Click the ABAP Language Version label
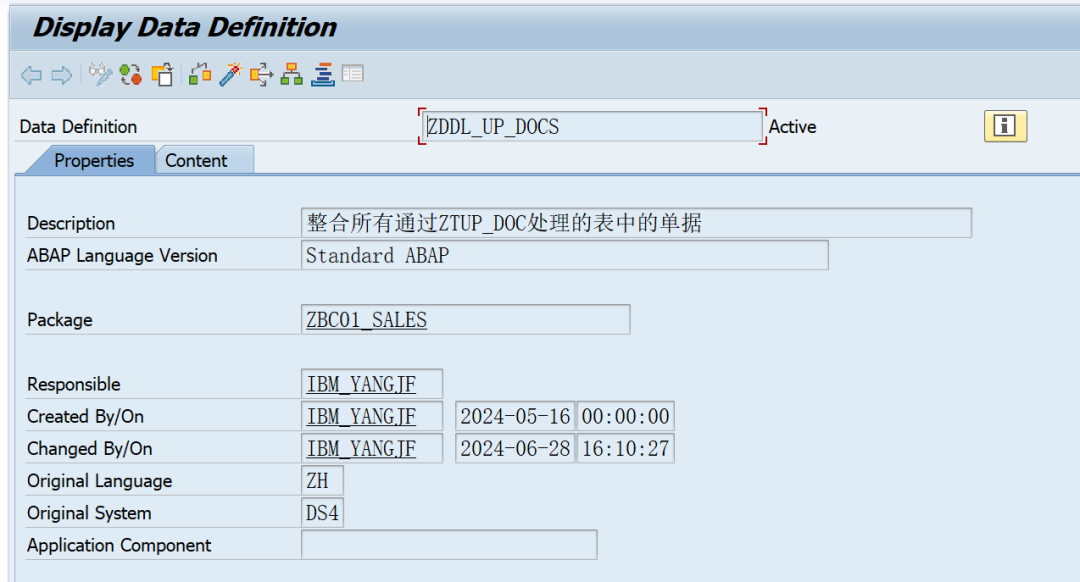The width and height of the screenshot is (1080, 582). click(x=122, y=256)
